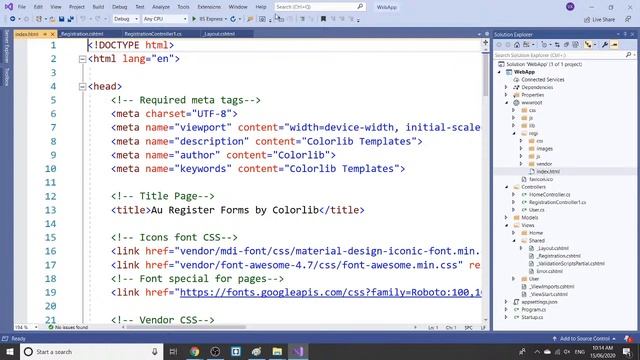Start debugging with IIS Express play button

(194, 19)
